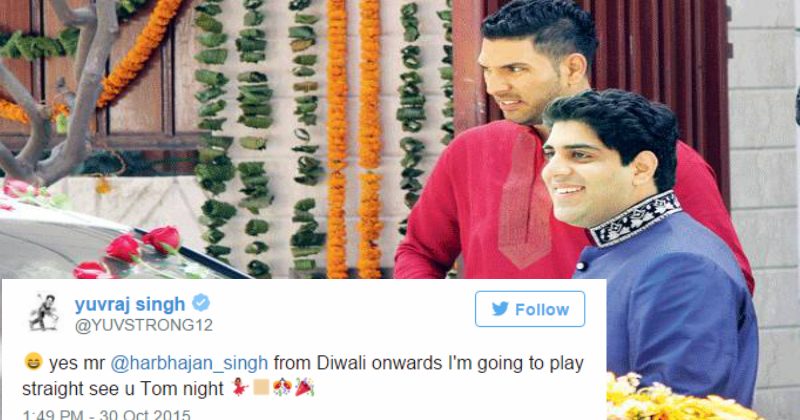Open yuvraj singh's profile avatar
The width and height of the screenshot is (800, 420).
(x=44, y=313)
